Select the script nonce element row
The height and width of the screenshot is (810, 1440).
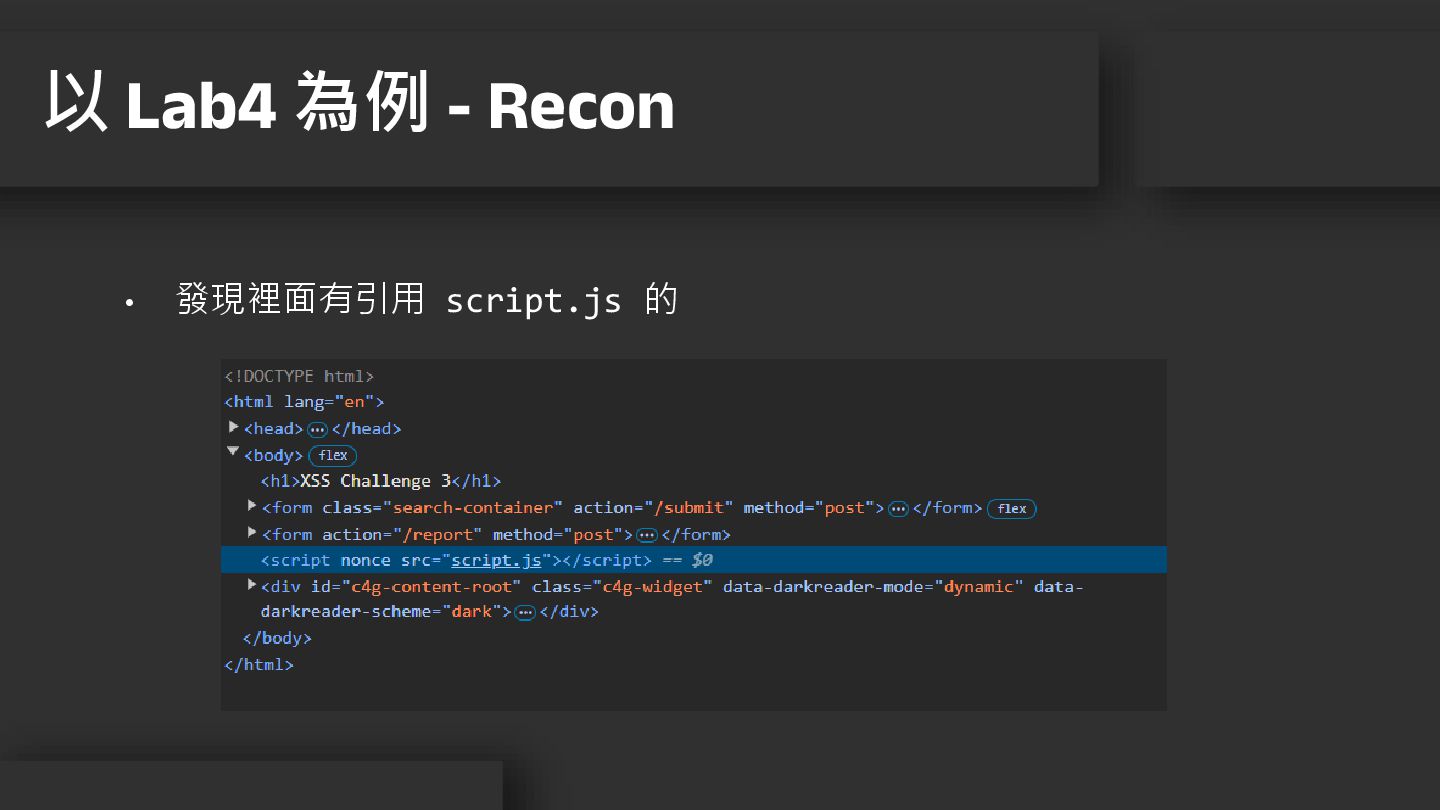point(694,560)
